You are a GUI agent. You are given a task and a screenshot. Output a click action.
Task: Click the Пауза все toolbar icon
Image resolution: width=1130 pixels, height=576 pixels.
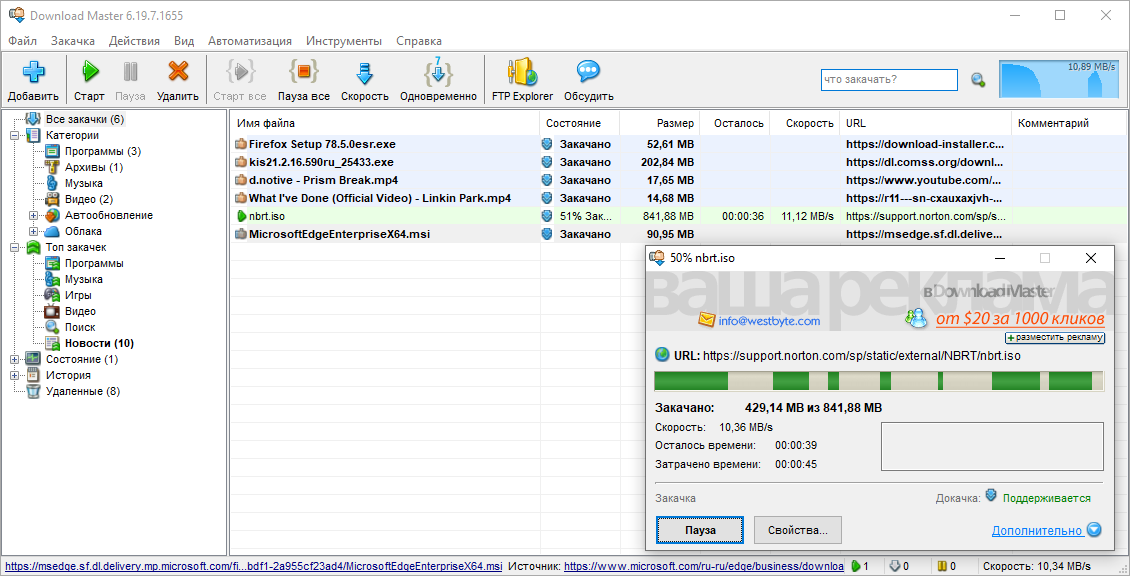point(303,72)
